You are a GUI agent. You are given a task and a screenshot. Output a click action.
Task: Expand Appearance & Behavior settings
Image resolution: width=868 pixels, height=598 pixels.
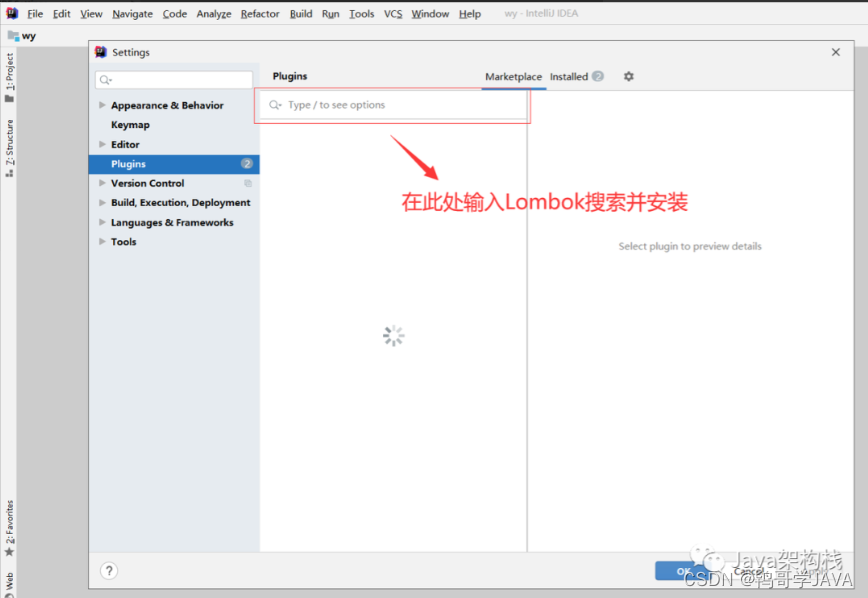102,105
